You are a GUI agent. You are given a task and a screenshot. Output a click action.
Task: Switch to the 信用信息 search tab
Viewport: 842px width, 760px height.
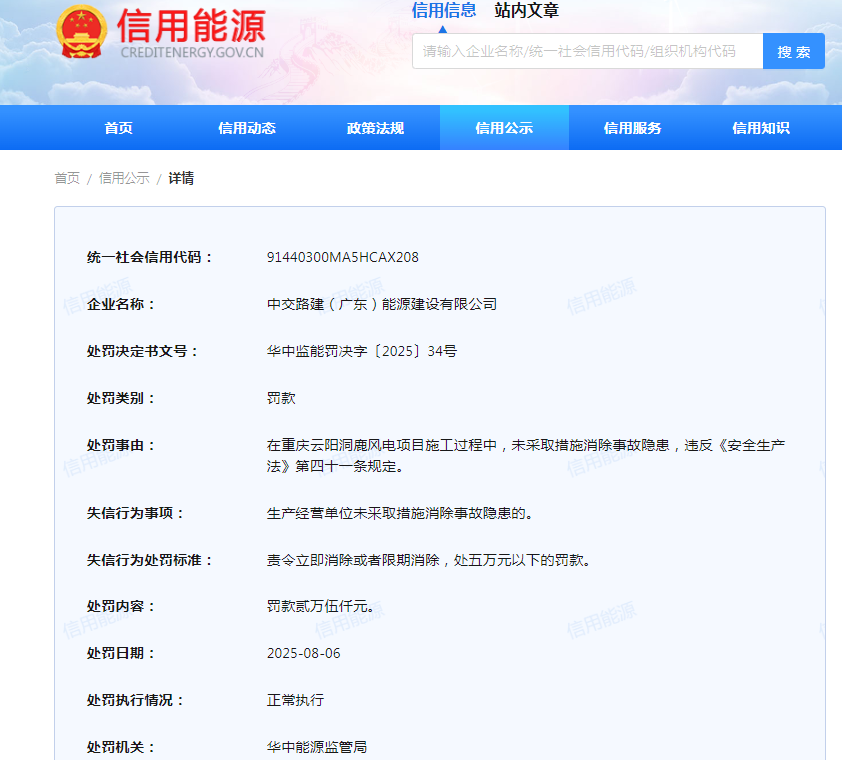(444, 10)
